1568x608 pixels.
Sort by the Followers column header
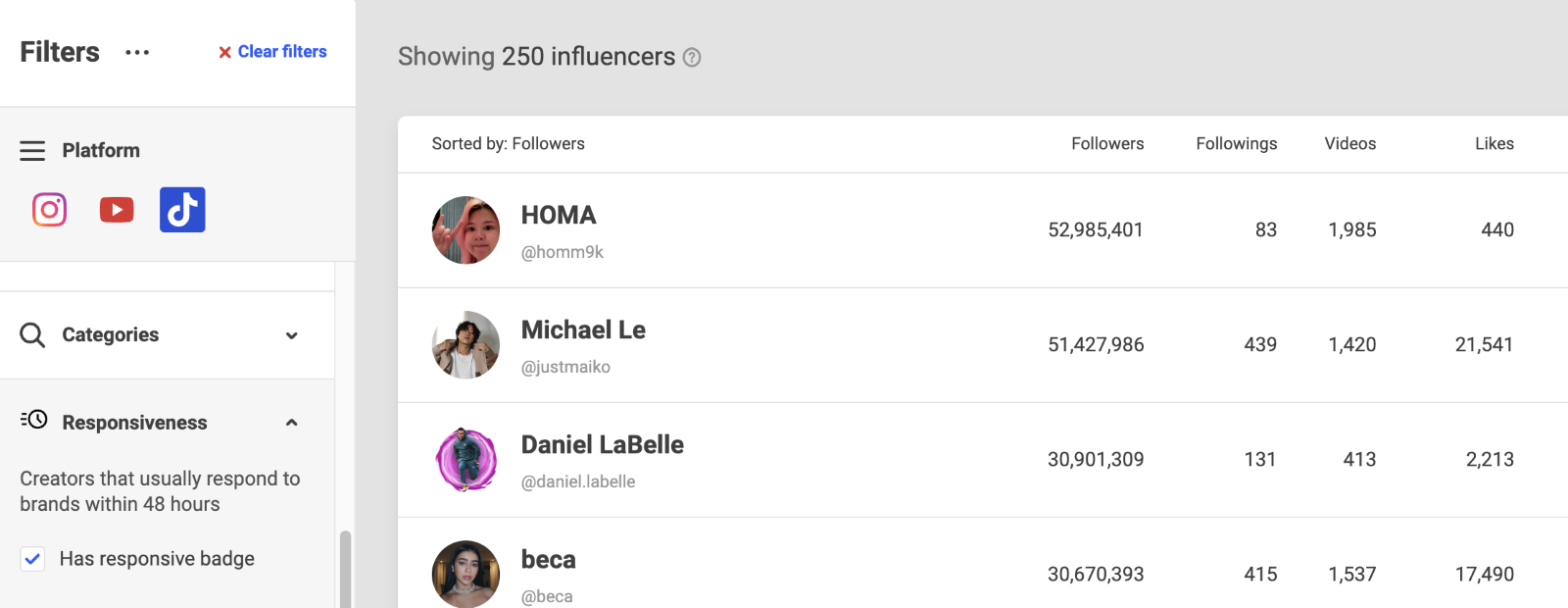1107,143
